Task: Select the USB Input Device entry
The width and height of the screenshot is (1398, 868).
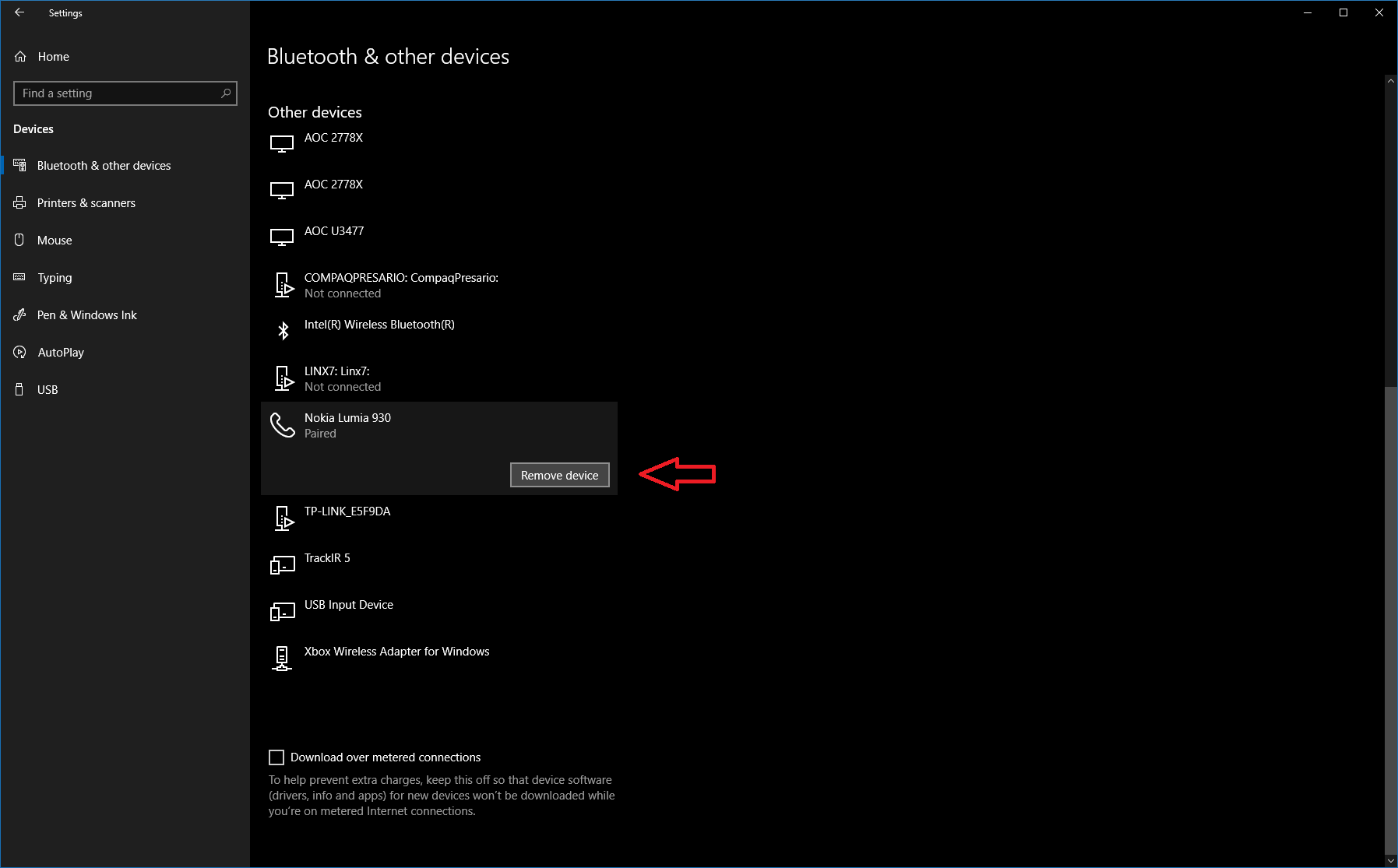Action: pos(439,612)
